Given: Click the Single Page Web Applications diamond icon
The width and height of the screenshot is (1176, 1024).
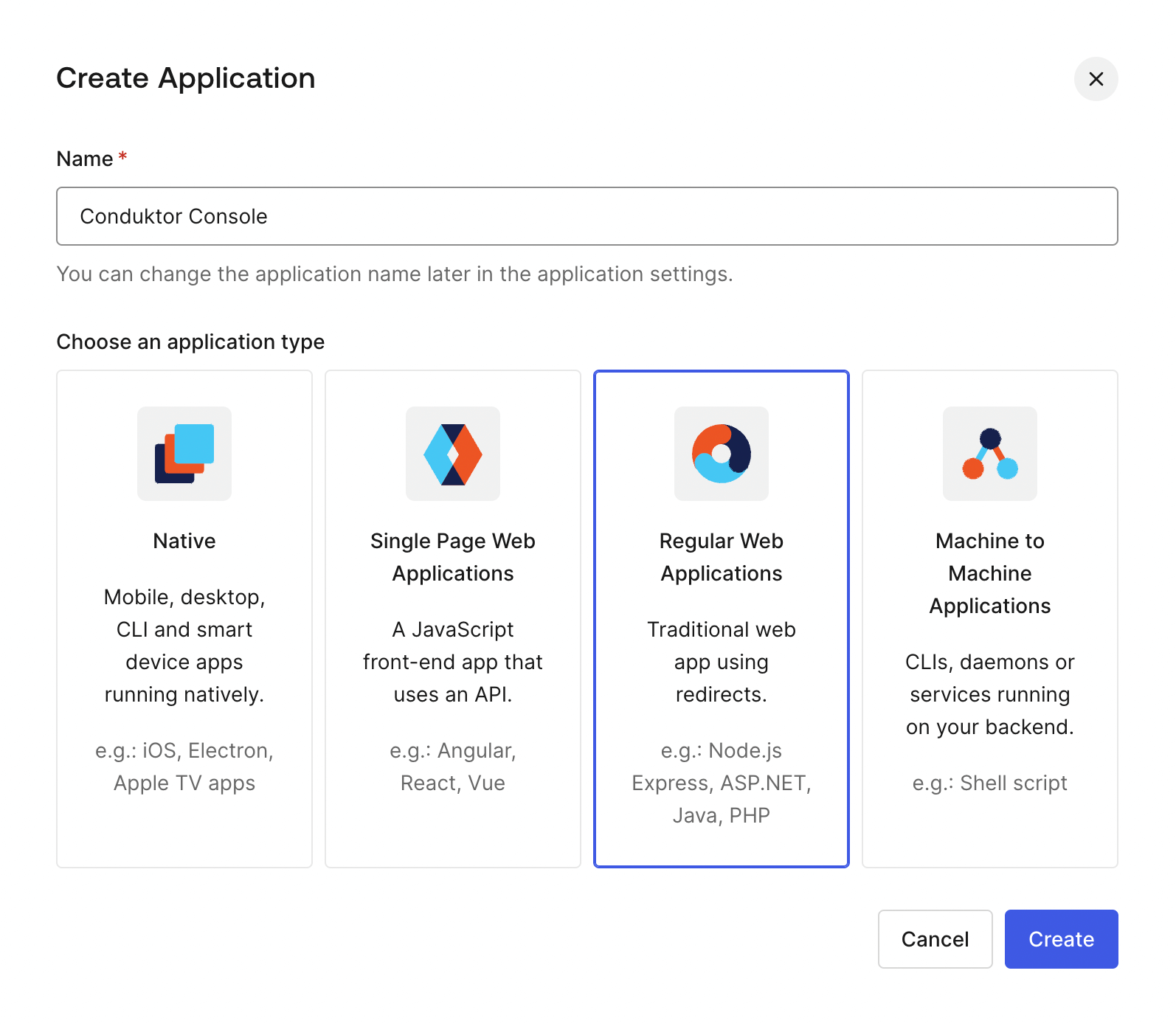Looking at the screenshot, I should tap(453, 454).
